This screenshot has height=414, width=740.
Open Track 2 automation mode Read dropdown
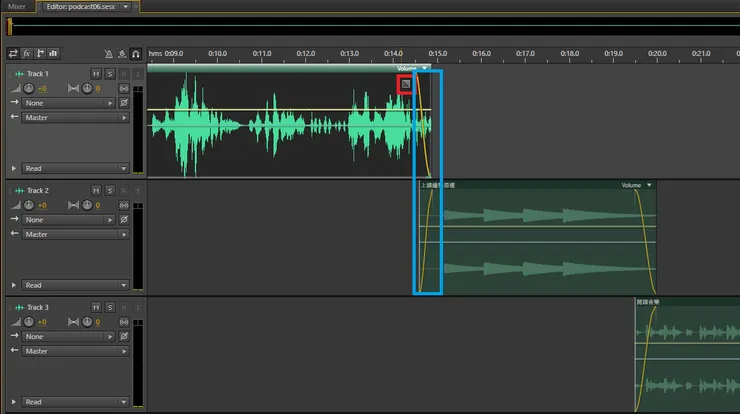pos(76,285)
